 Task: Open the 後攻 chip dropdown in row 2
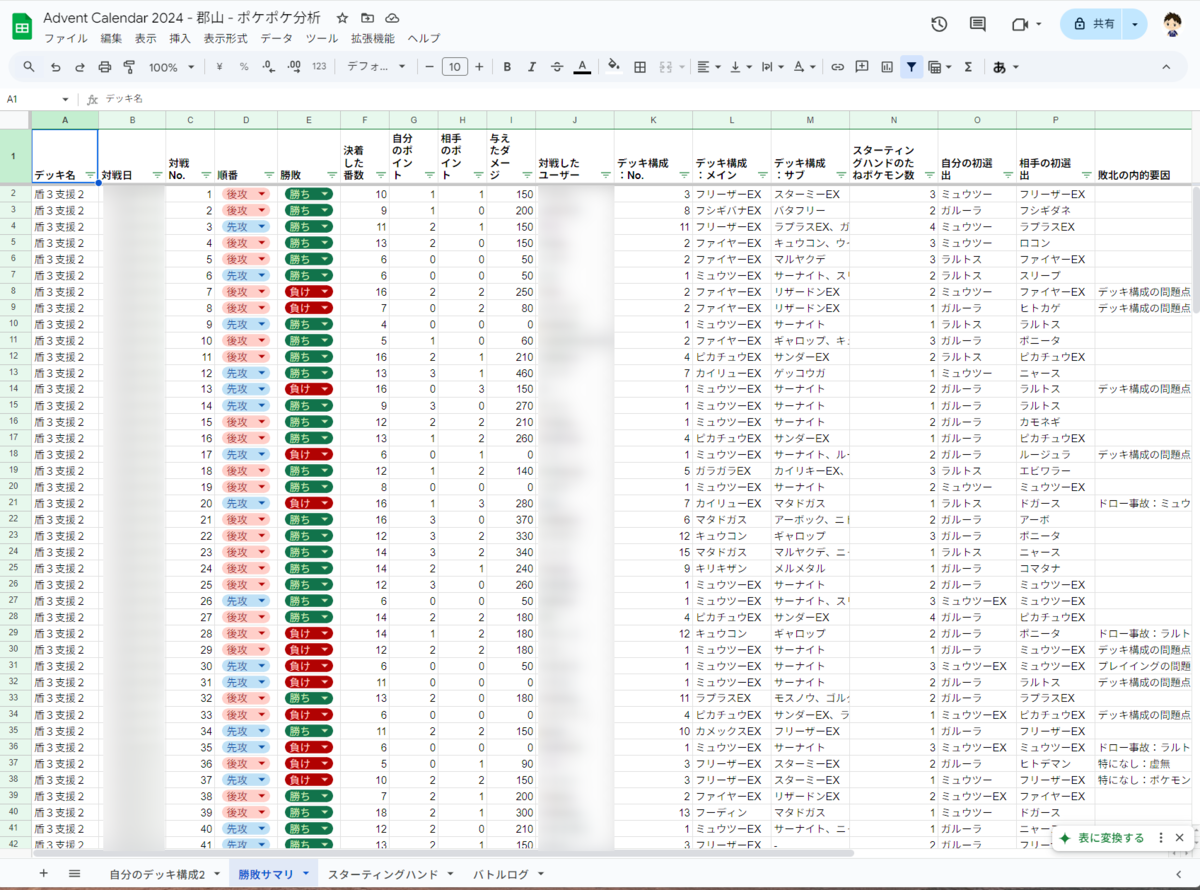point(263,194)
